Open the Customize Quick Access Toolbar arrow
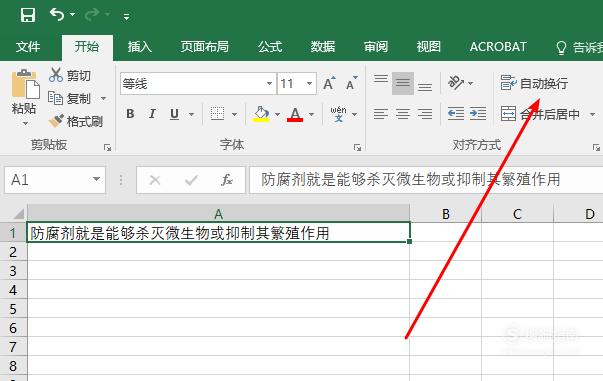Screen dimensions: 603x381 point(126,17)
